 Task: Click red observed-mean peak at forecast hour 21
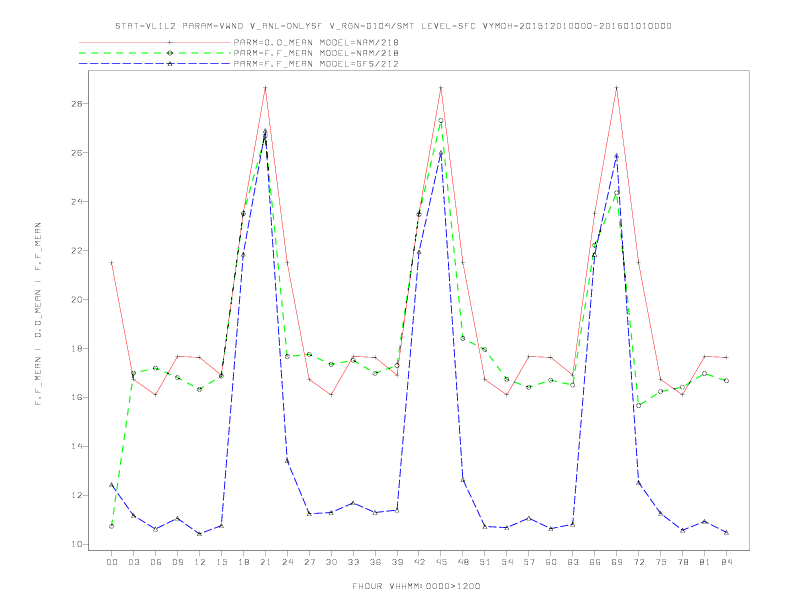pos(265,88)
